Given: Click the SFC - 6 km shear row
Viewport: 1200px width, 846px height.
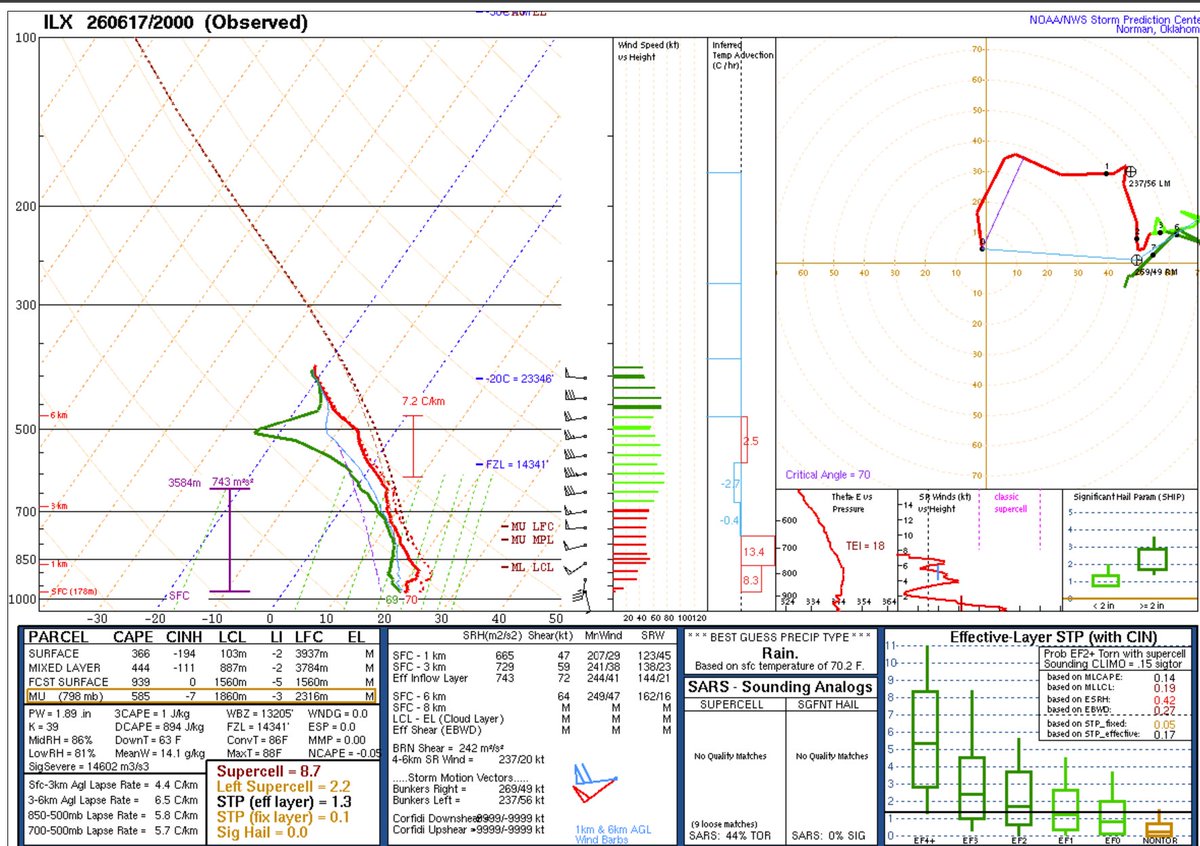Looking at the screenshot, I should point(531,695).
